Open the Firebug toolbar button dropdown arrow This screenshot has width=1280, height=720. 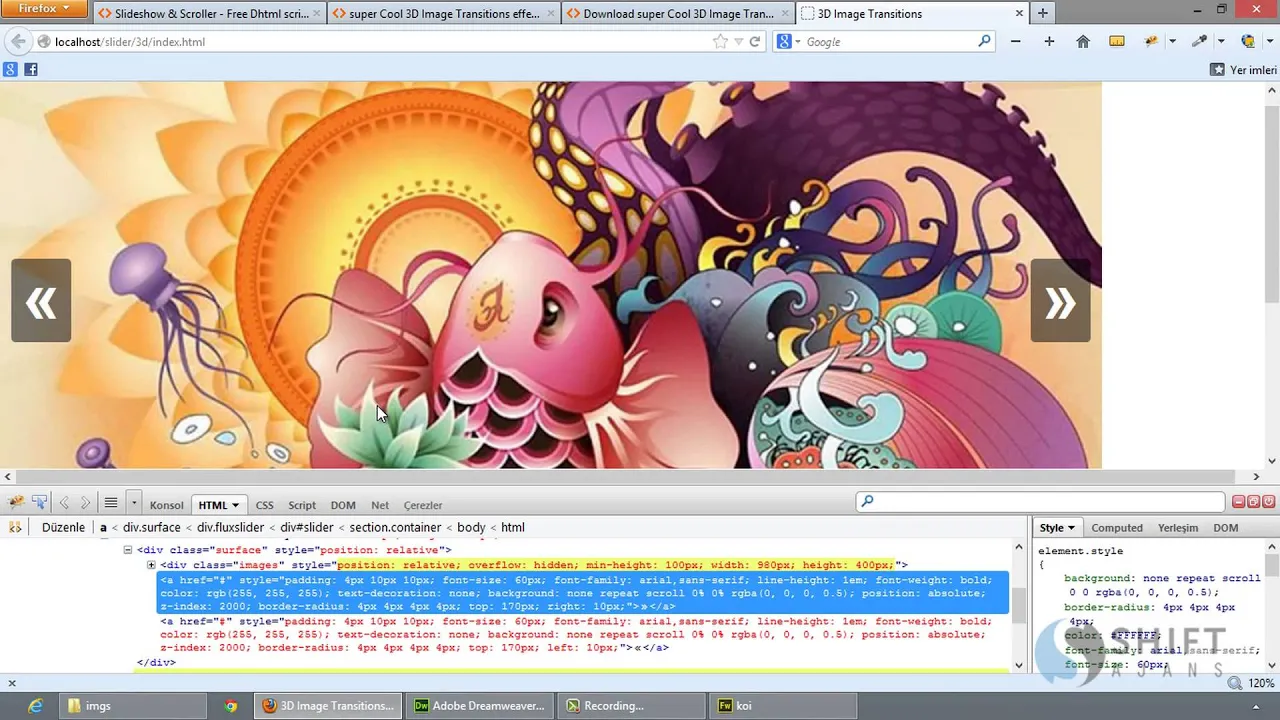tap(1172, 42)
